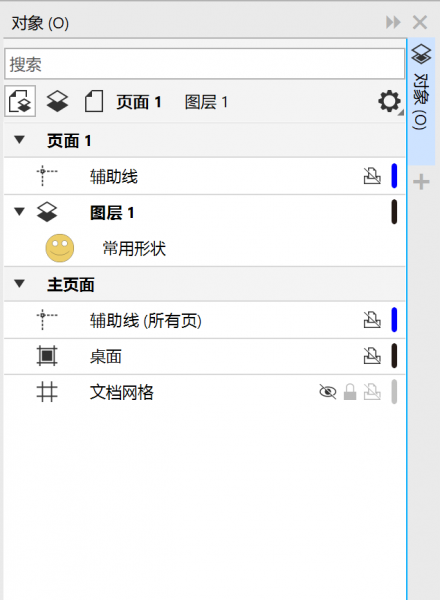This screenshot has height=600, width=440.
Task: Click the smiley face thumbnail
Action: [60, 248]
